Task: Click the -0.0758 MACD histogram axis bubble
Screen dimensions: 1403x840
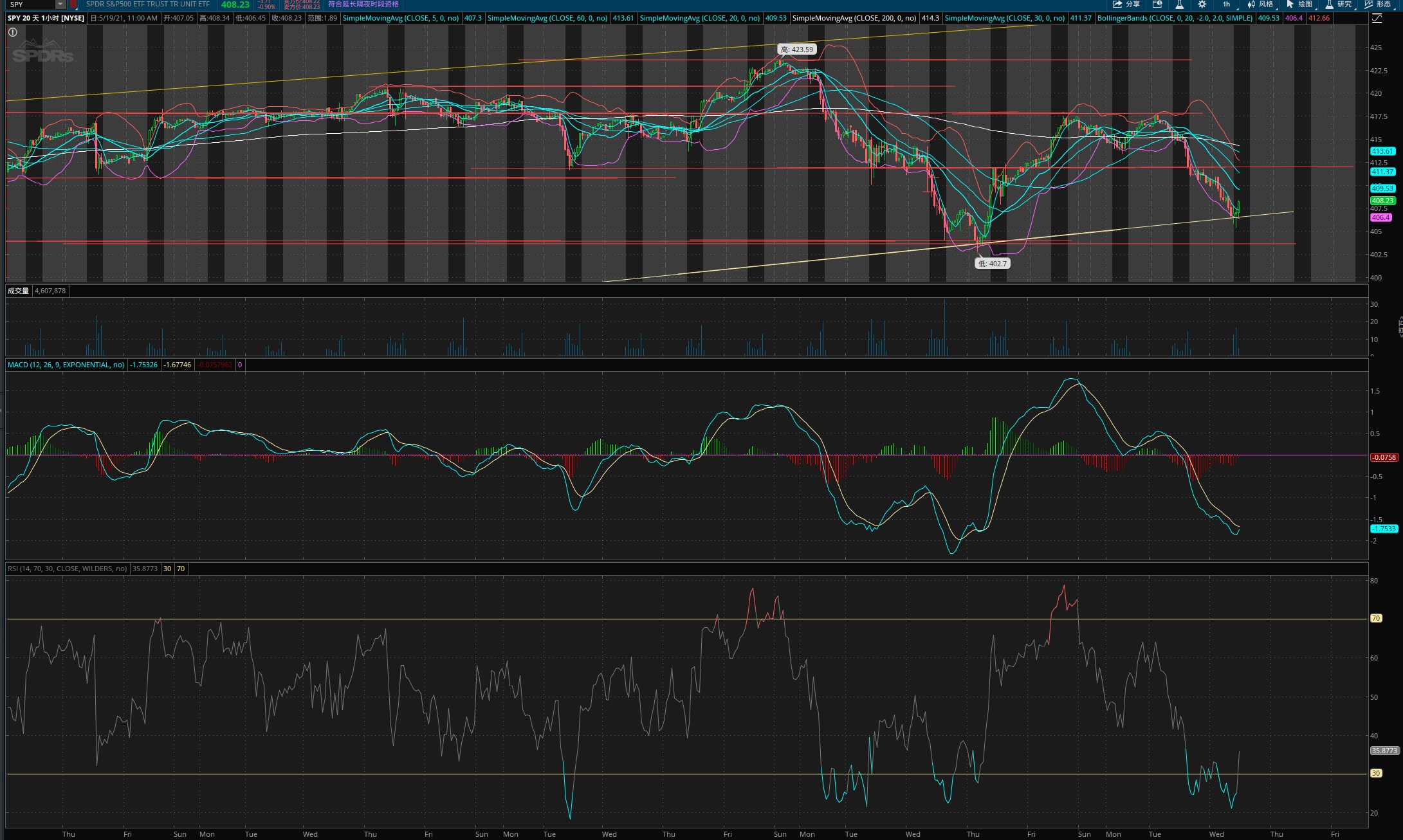Action: click(1384, 457)
